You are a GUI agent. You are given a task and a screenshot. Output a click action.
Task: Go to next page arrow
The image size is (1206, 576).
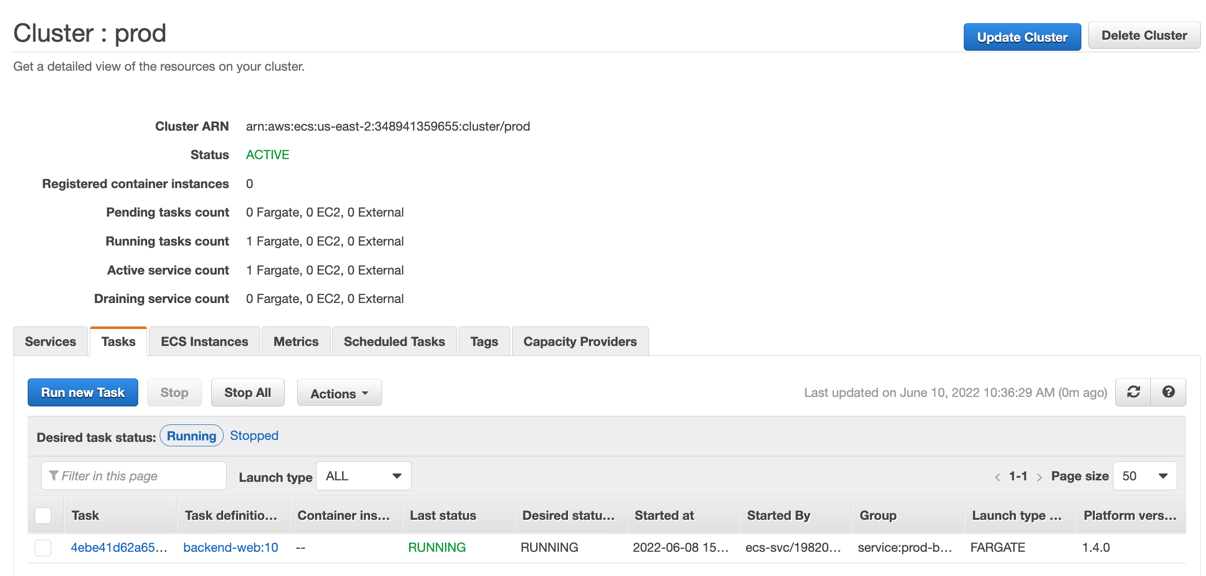click(1039, 477)
